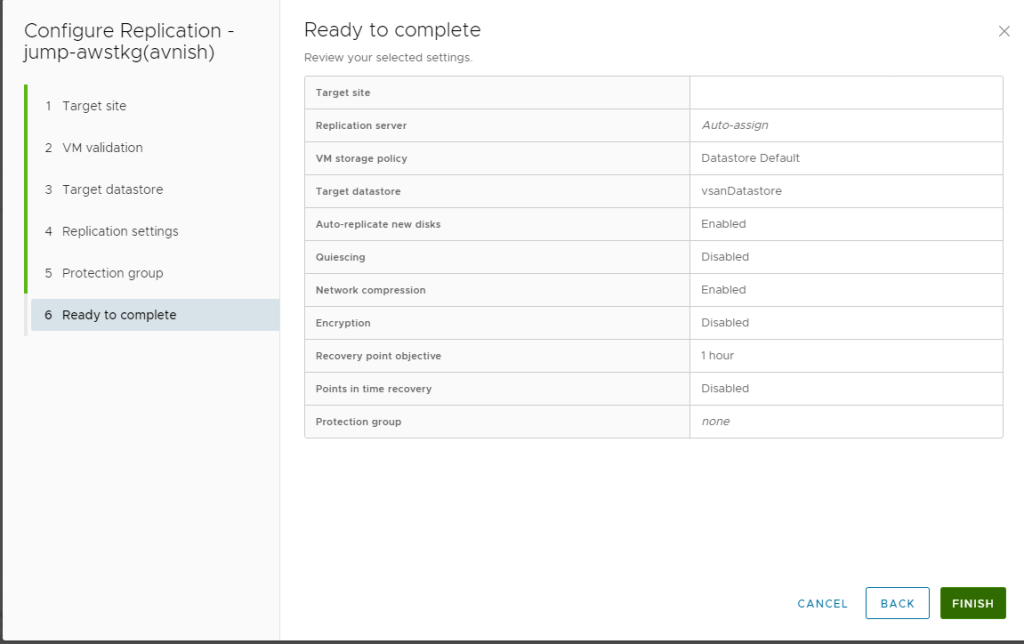
Task: Click the Finish button
Action: [972, 603]
